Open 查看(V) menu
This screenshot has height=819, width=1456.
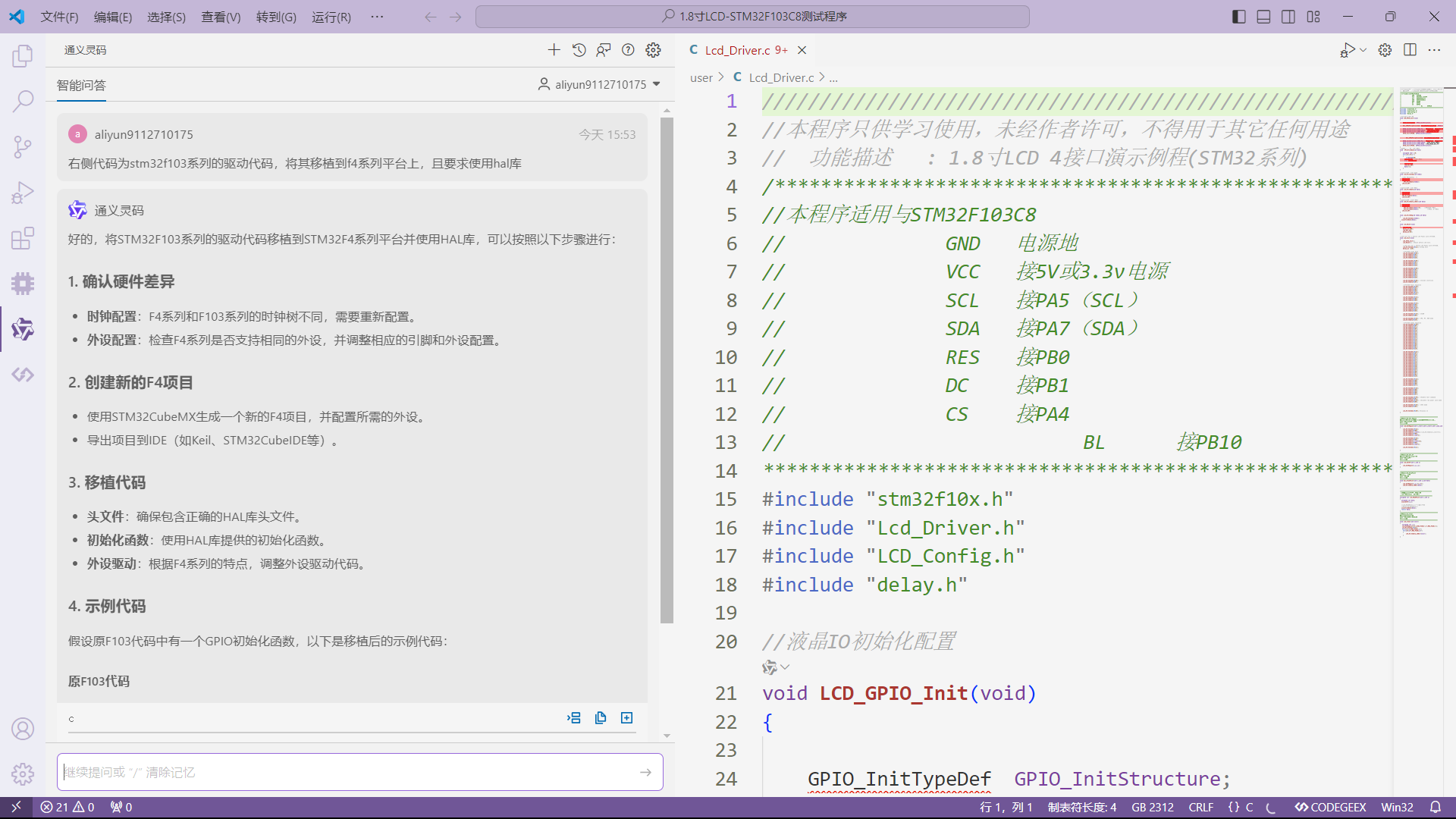221,17
